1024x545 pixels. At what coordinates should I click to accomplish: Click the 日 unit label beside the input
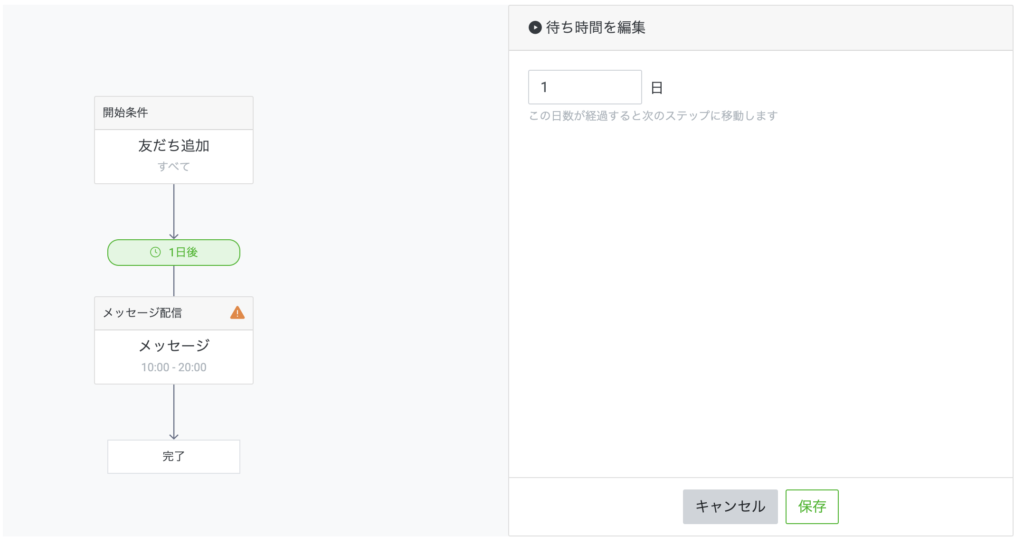pos(657,88)
